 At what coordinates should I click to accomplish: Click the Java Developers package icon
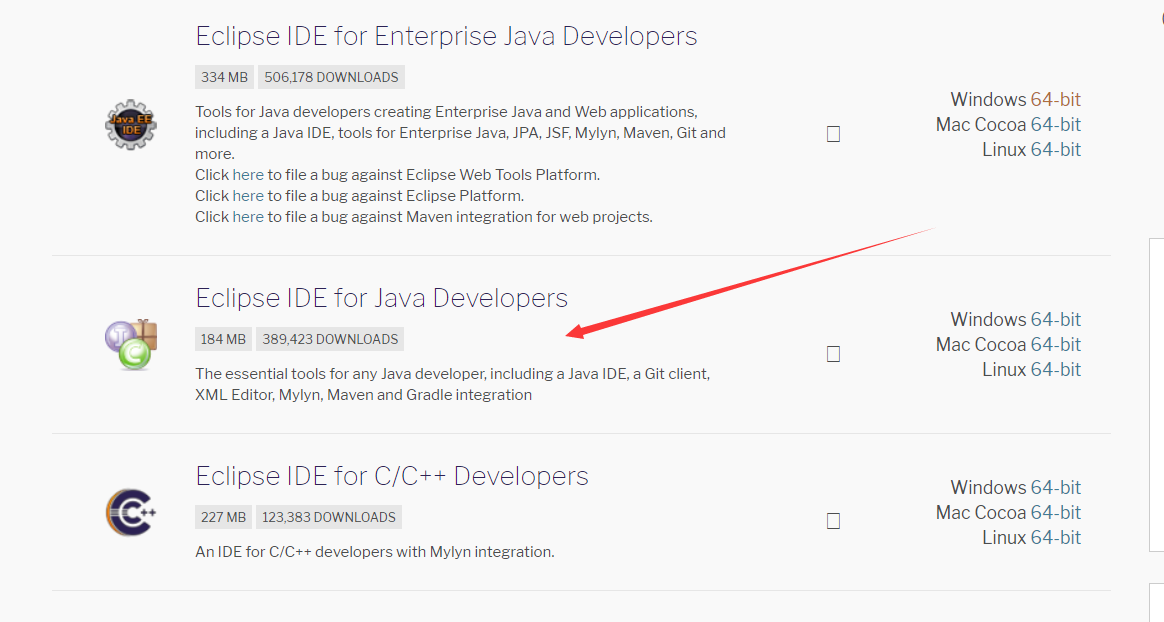click(x=131, y=344)
